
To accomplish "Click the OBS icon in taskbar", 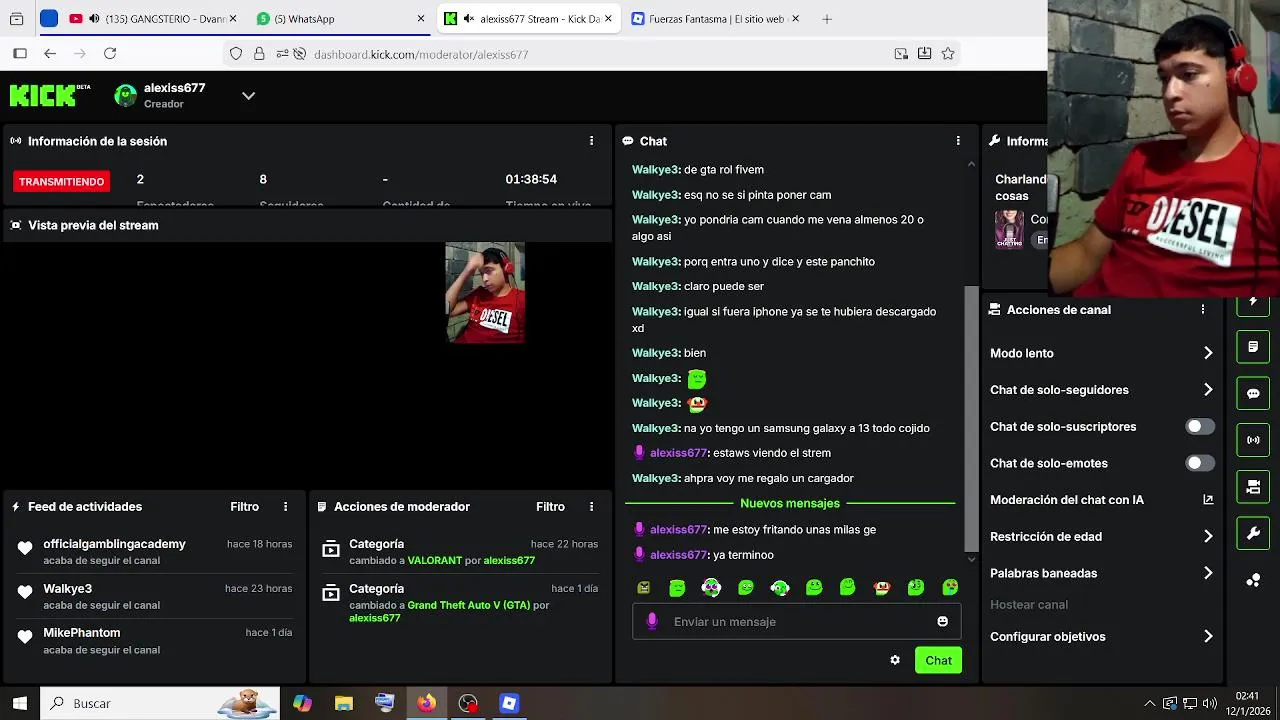I will (x=468, y=703).
